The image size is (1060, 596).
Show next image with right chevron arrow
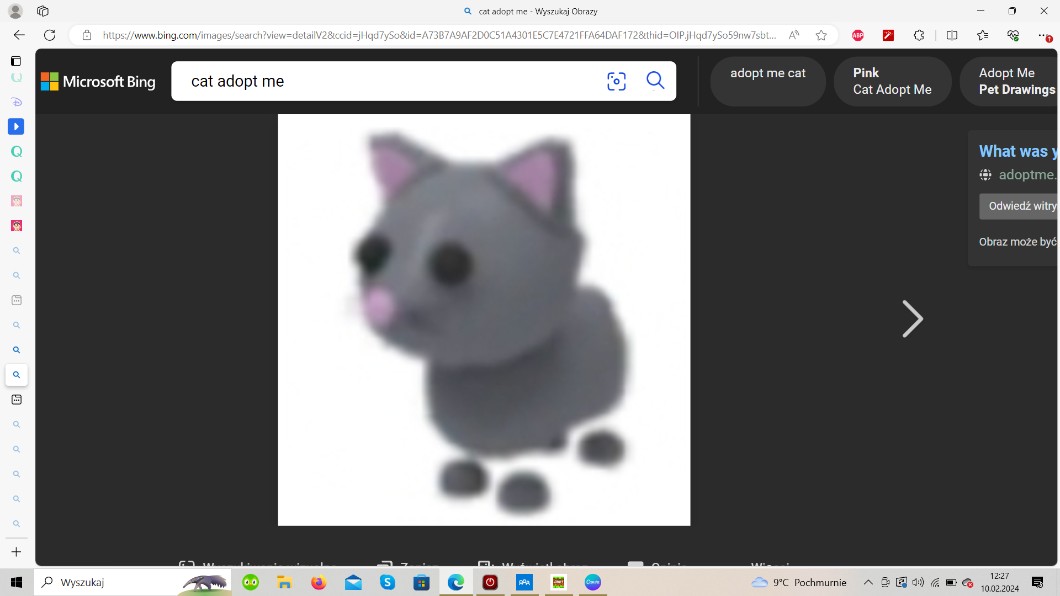911,319
